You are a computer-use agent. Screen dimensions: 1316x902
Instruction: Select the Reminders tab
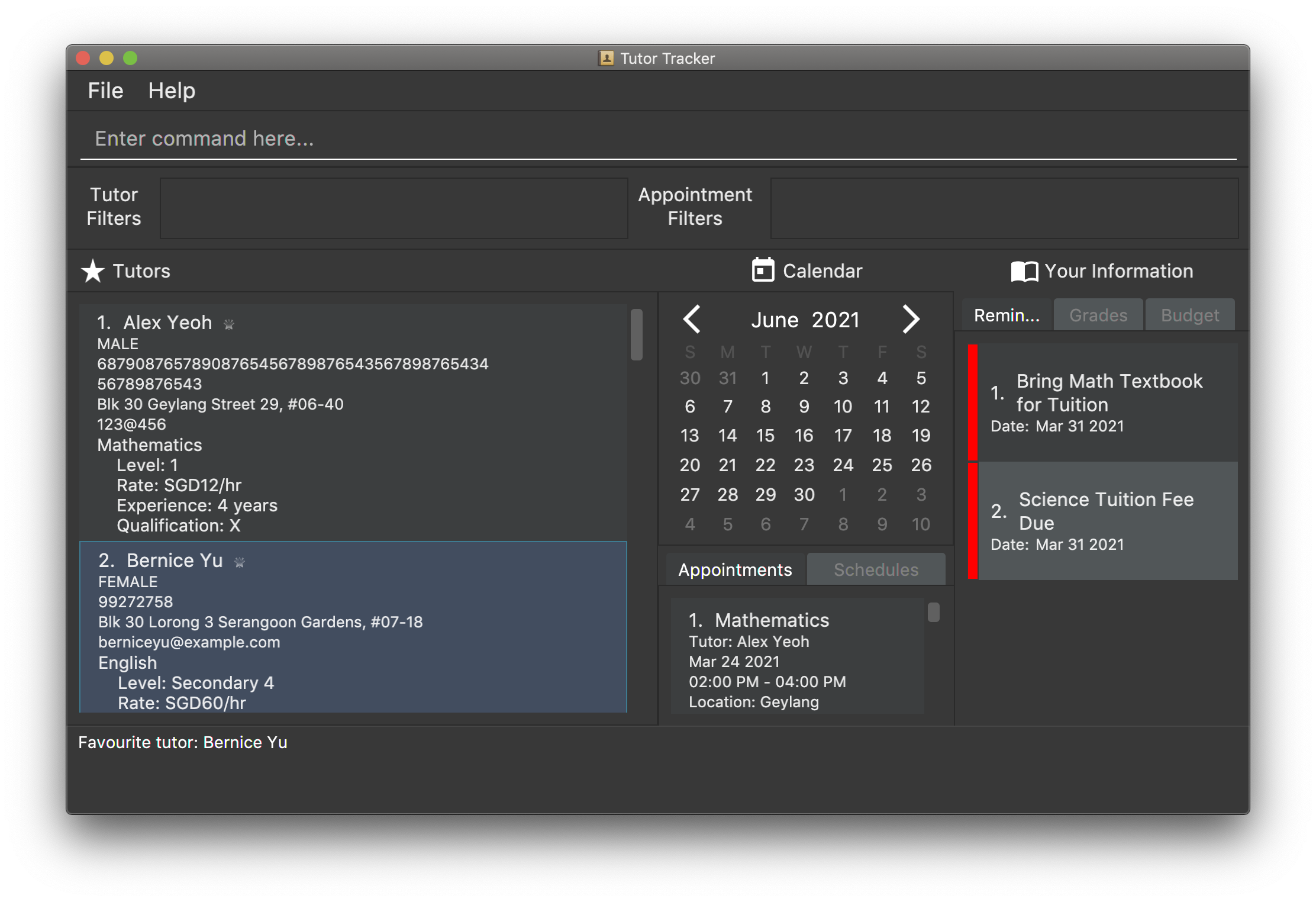[x=1007, y=315]
